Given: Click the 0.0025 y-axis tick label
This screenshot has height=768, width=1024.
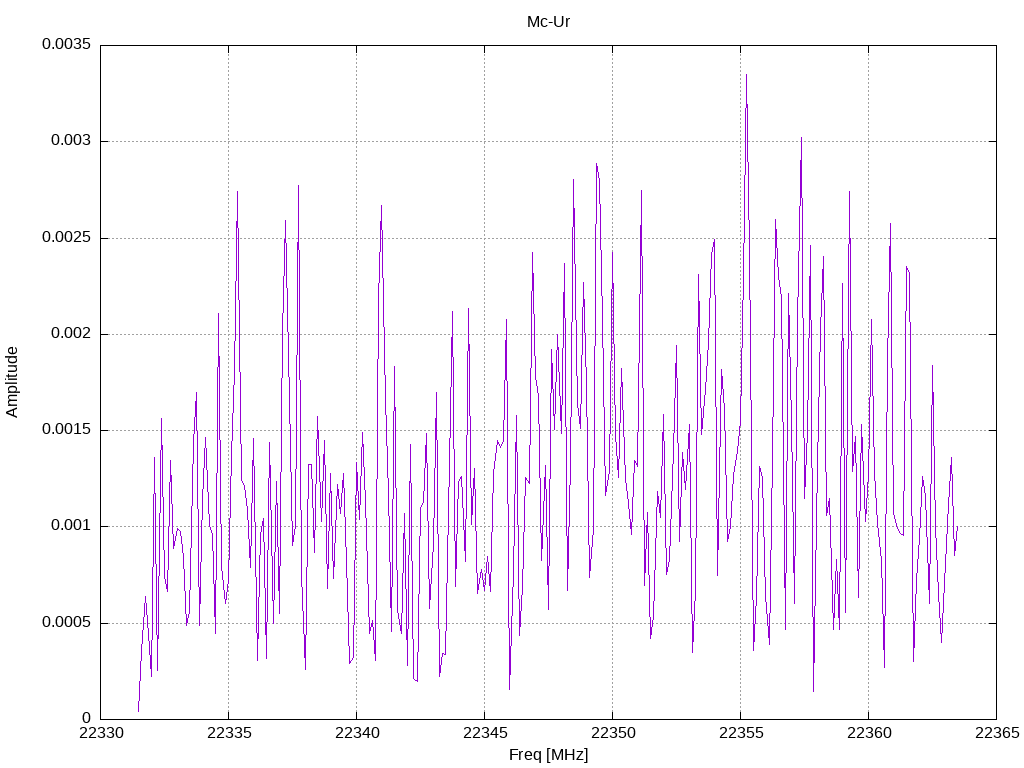Looking at the screenshot, I should pos(67,237).
